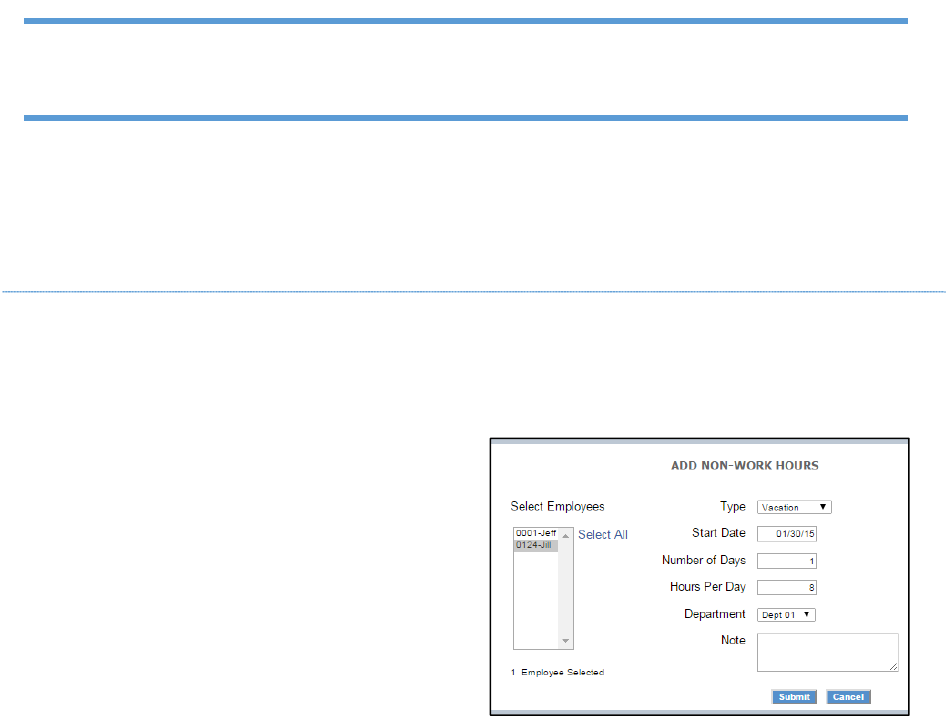
Task: Click the Number of Days field
Action: click(787, 561)
